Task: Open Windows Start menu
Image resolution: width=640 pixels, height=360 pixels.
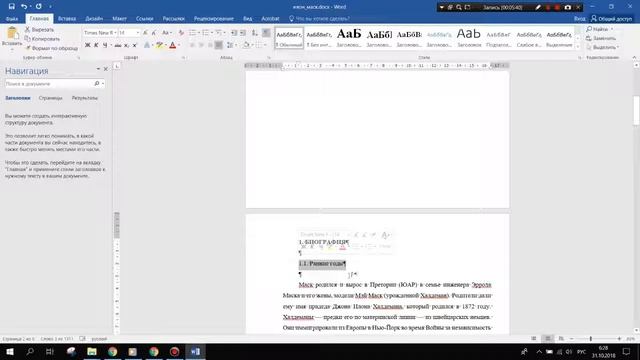Action: (x=10, y=351)
